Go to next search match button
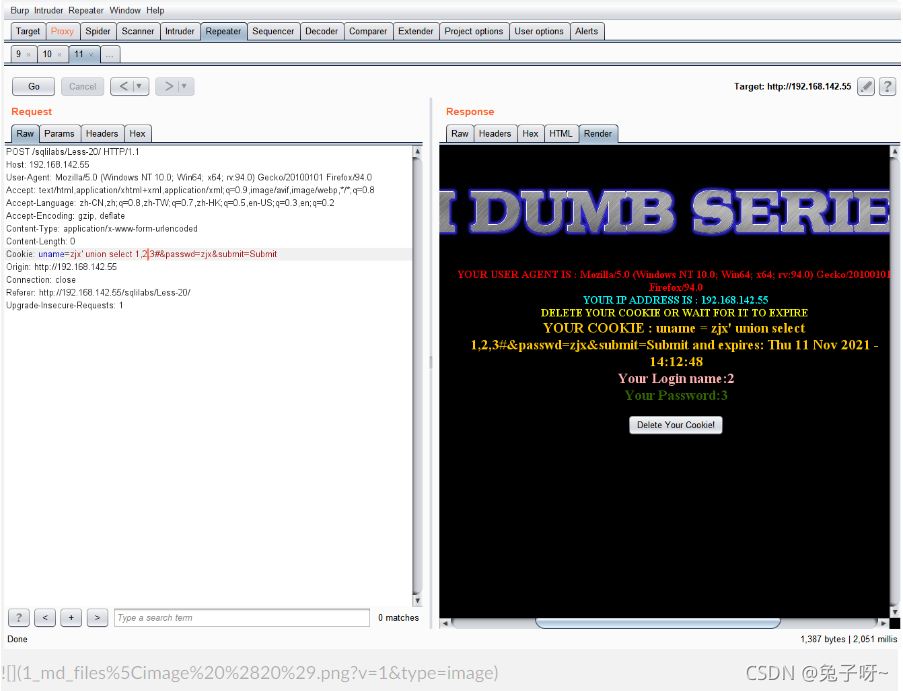This screenshot has height=691, width=903. point(97,617)
